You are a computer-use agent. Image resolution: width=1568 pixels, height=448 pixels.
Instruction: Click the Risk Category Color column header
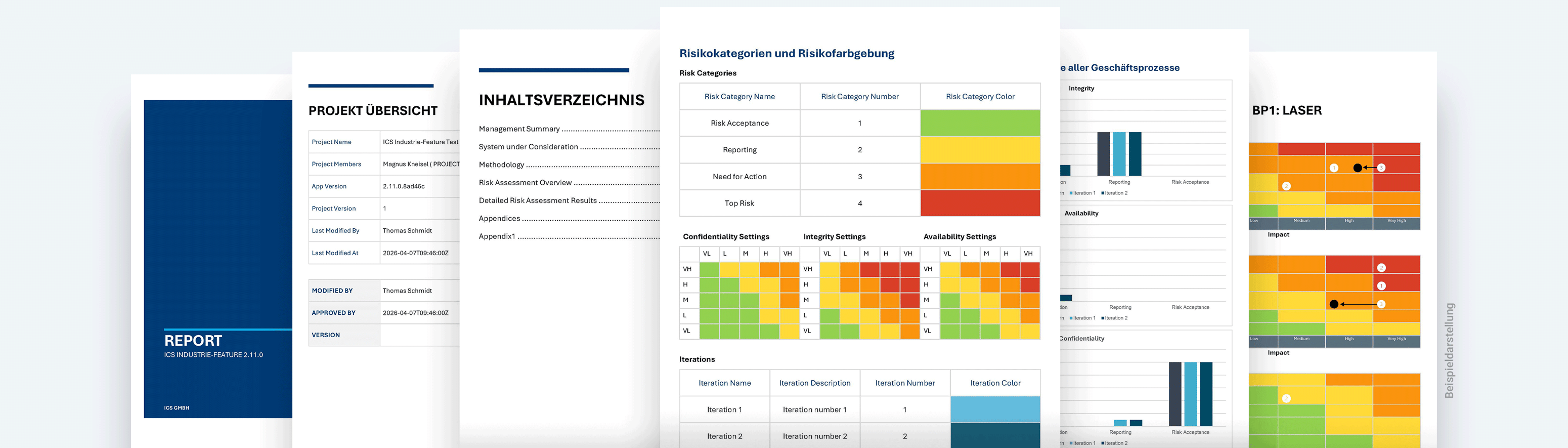(980, 96)
